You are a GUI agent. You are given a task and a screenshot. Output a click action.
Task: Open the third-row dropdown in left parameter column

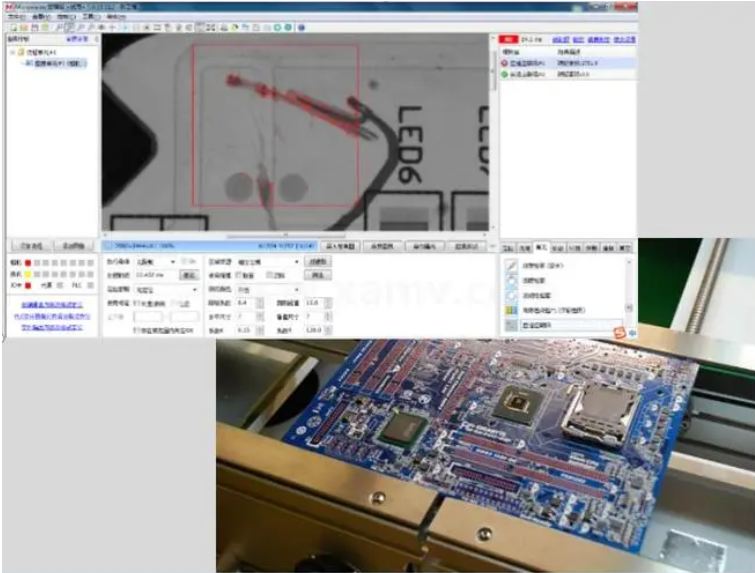(166, 290)
